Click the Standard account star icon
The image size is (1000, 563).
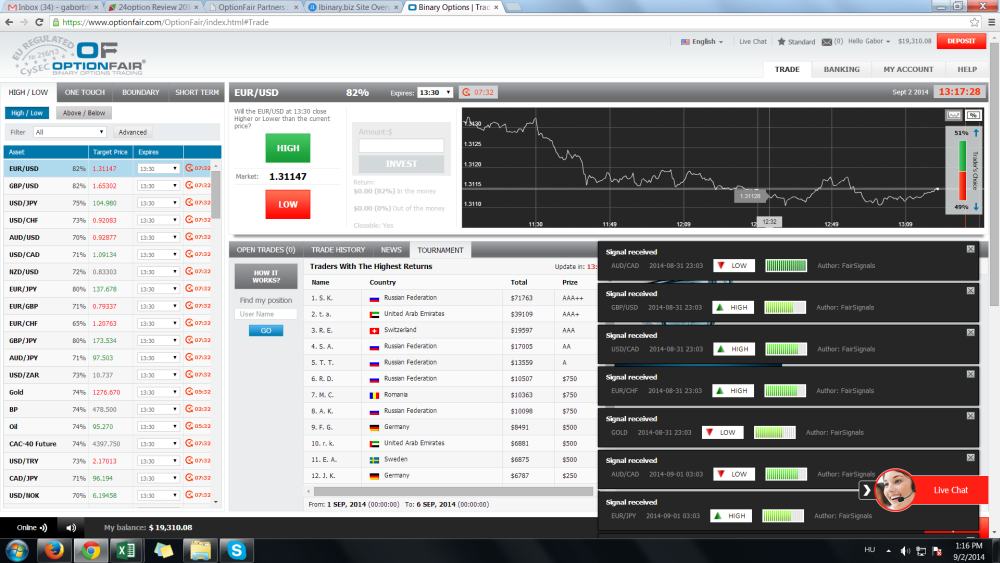(781, 41)
